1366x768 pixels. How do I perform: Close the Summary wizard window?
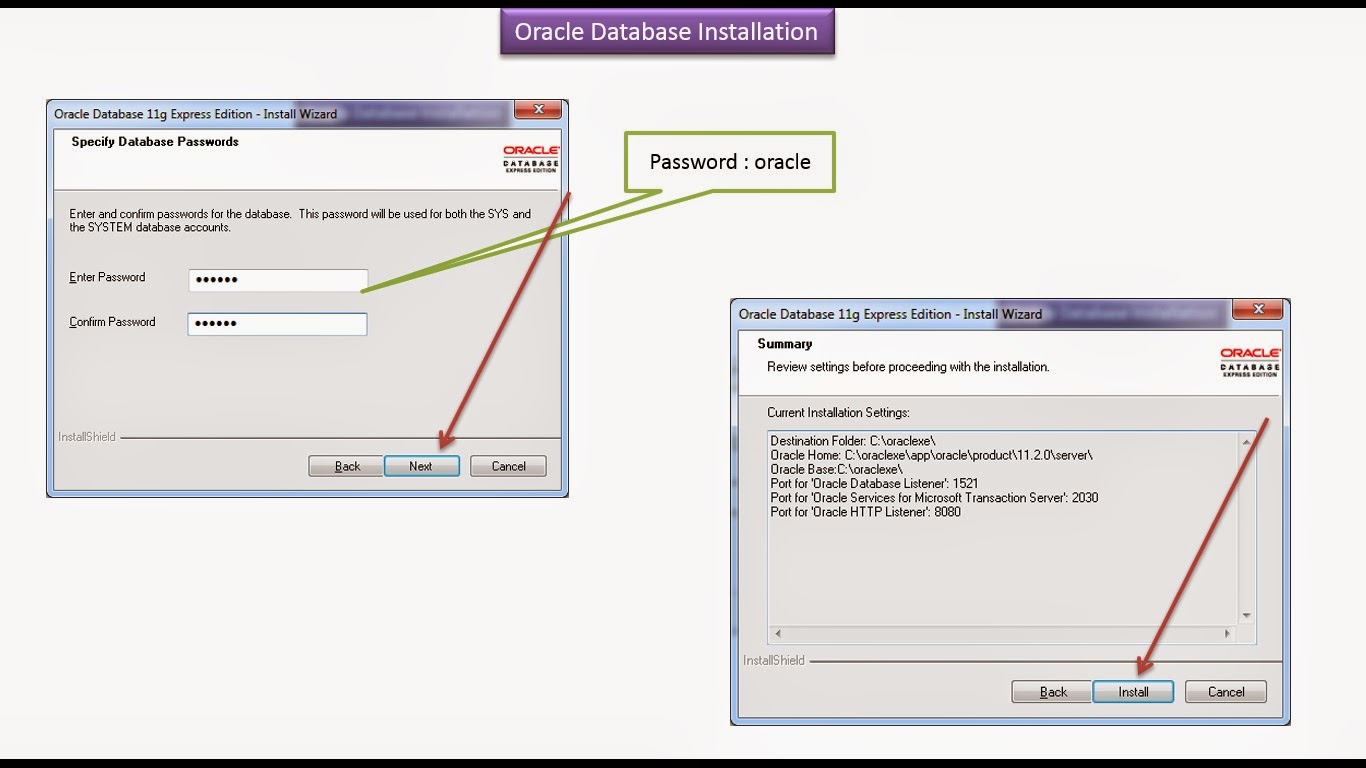coord(1258,310)
